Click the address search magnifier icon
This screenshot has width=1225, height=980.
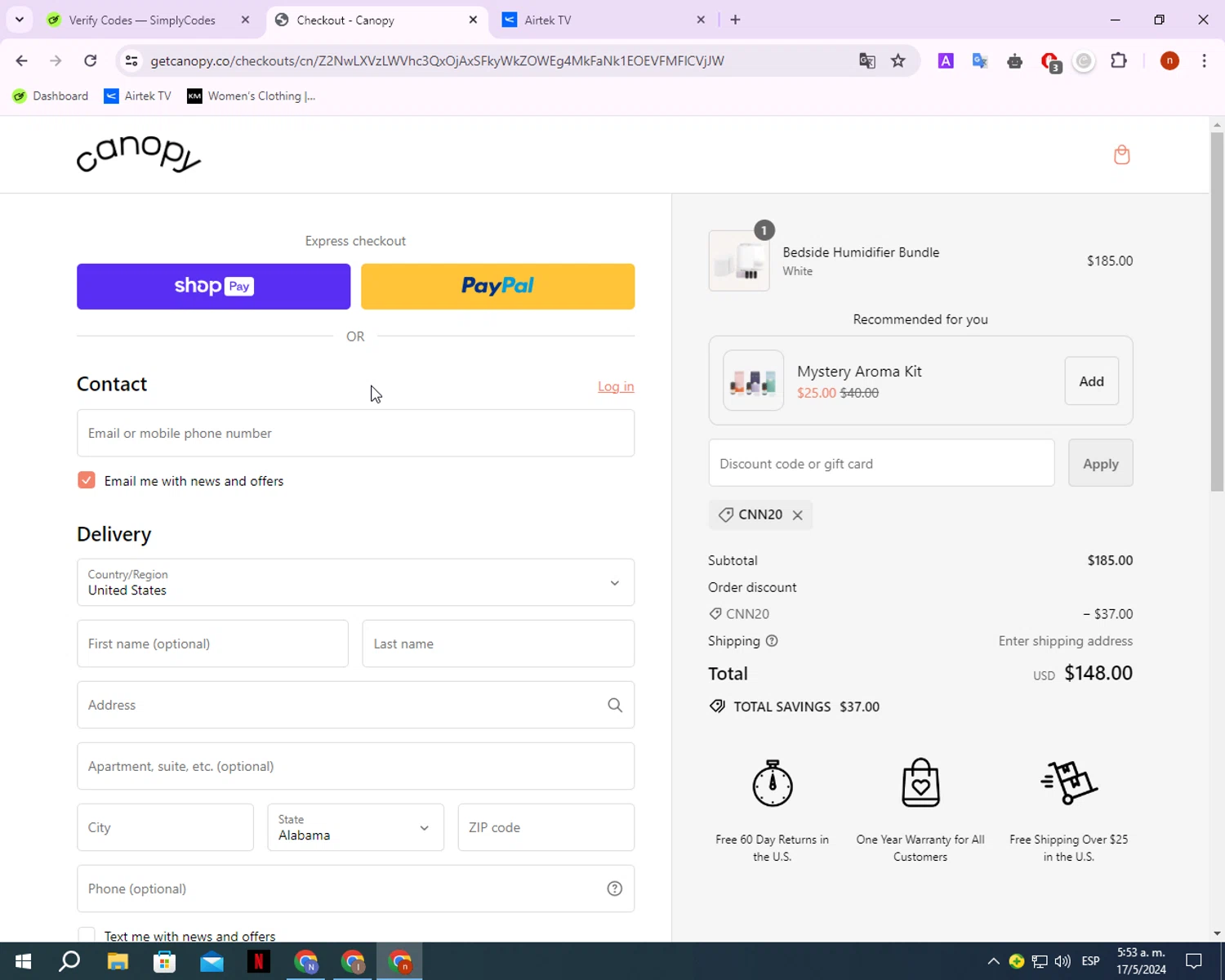[615, 705]
